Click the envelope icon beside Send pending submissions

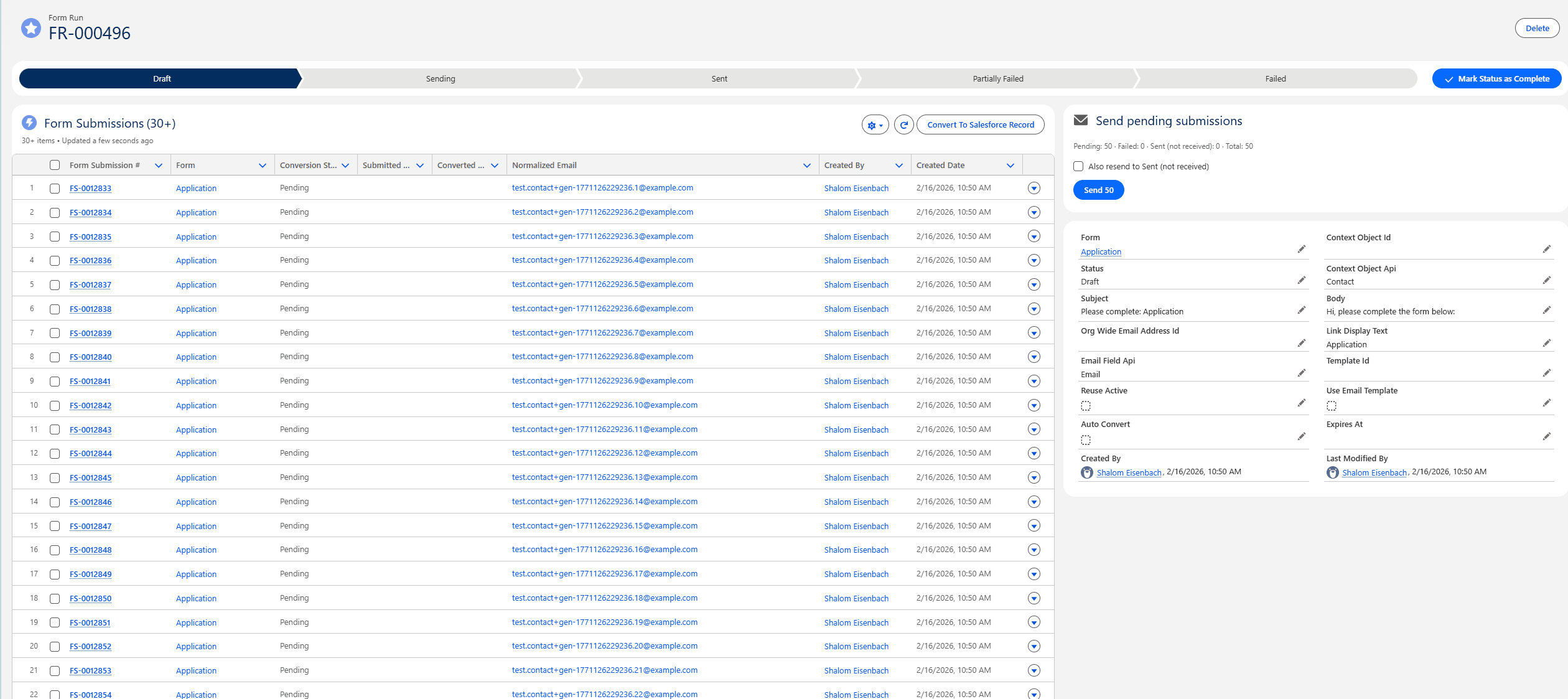click(x=1081, y=120)
